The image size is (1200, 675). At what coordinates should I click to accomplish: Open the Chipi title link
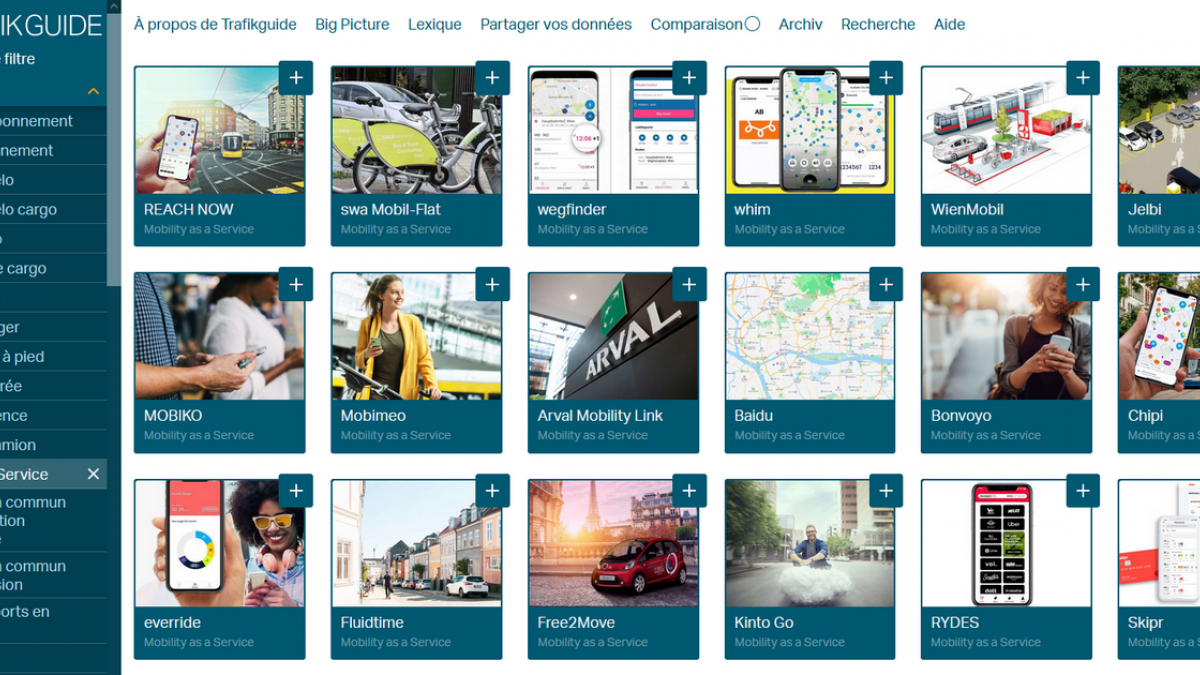point(1146,415)
